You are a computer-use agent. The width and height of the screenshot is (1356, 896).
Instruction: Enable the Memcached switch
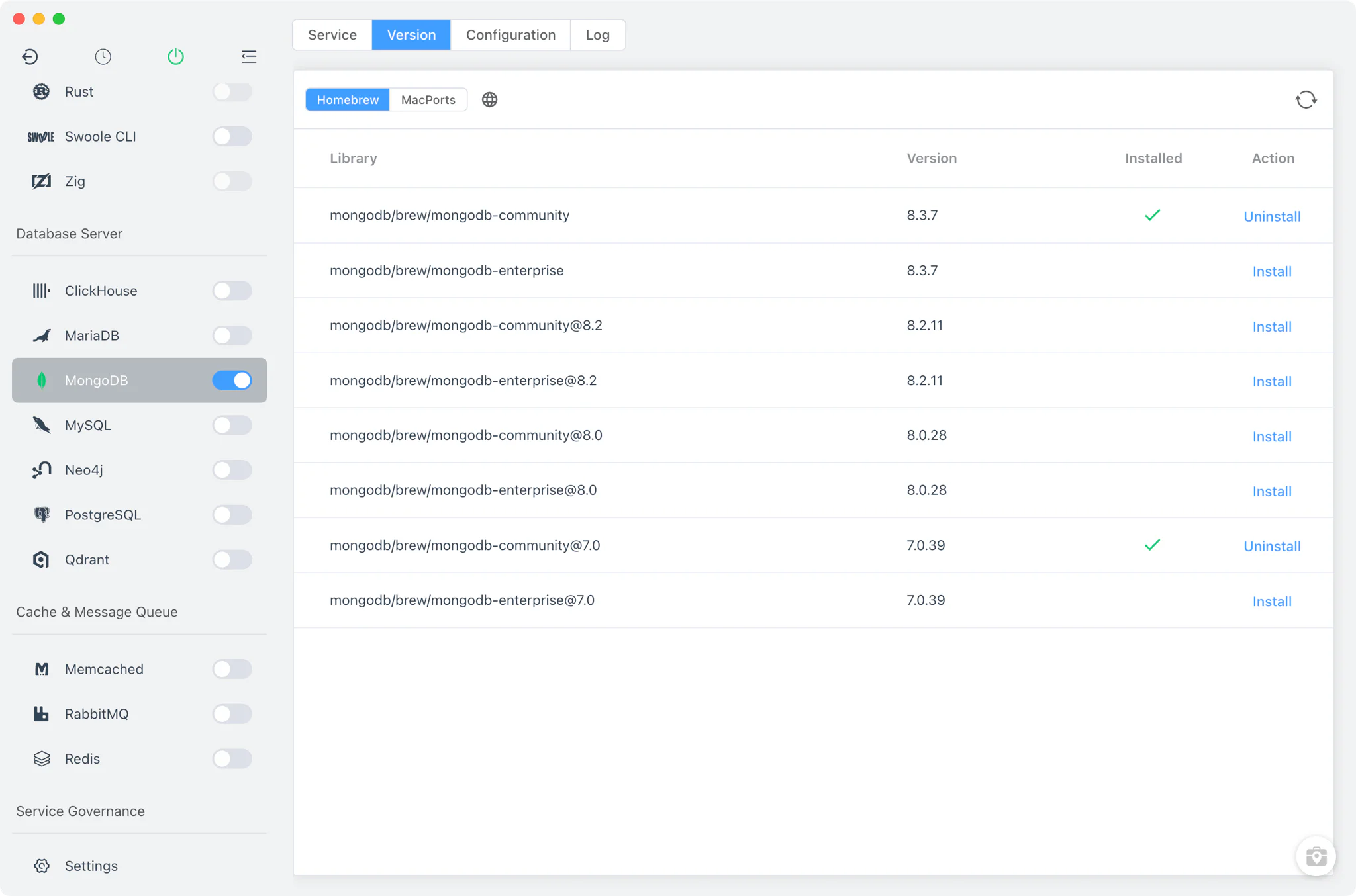[x=232, y=669]
